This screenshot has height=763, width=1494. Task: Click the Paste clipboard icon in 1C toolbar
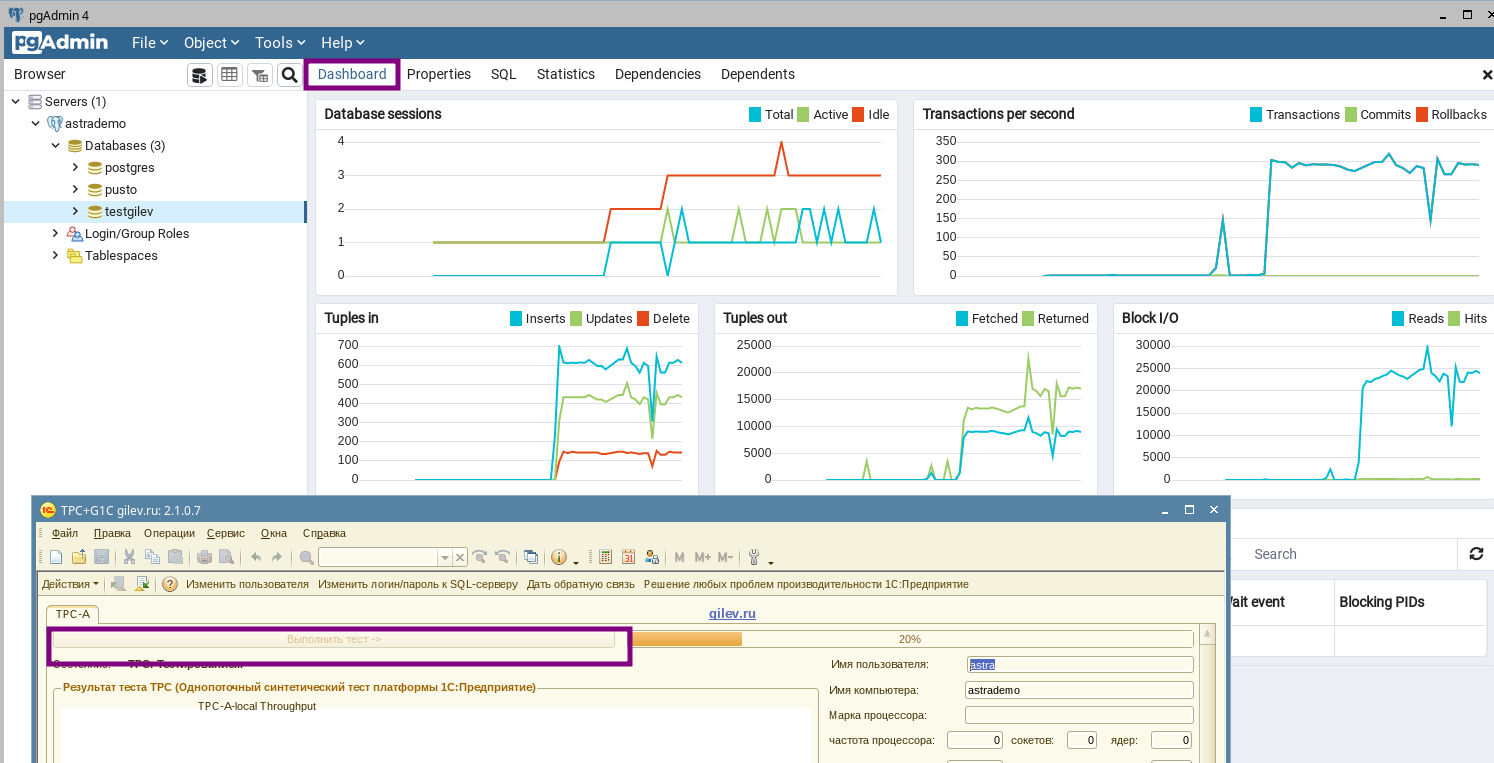point(175,557)
